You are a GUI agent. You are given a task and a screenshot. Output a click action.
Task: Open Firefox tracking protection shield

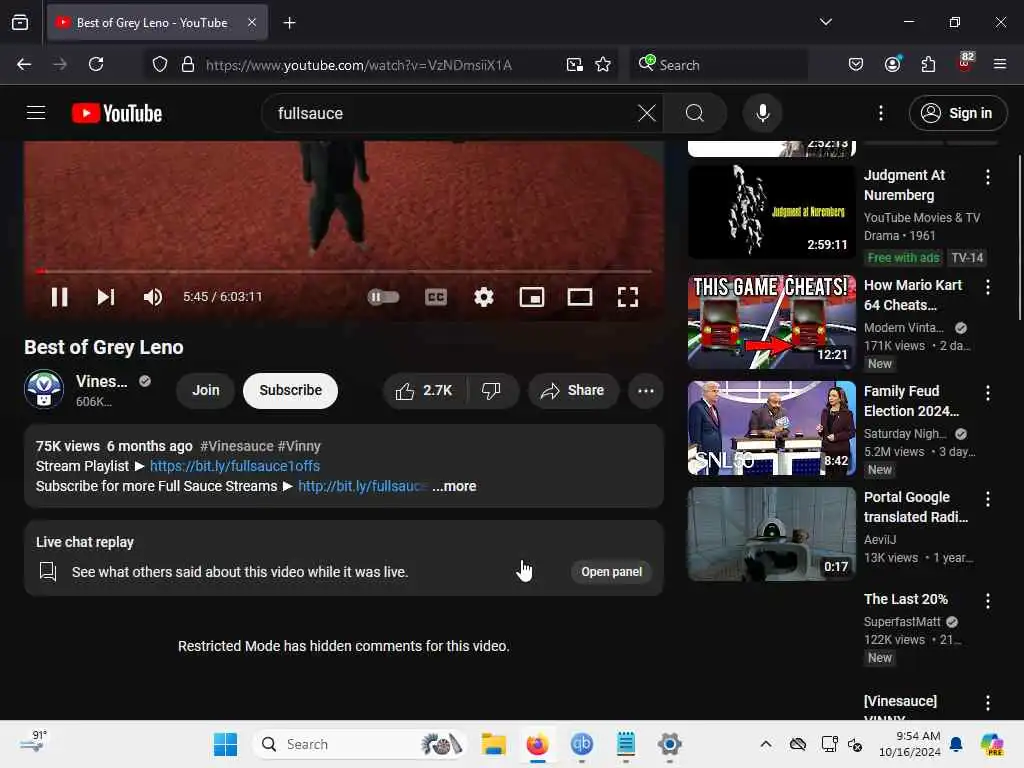(160, 64)
